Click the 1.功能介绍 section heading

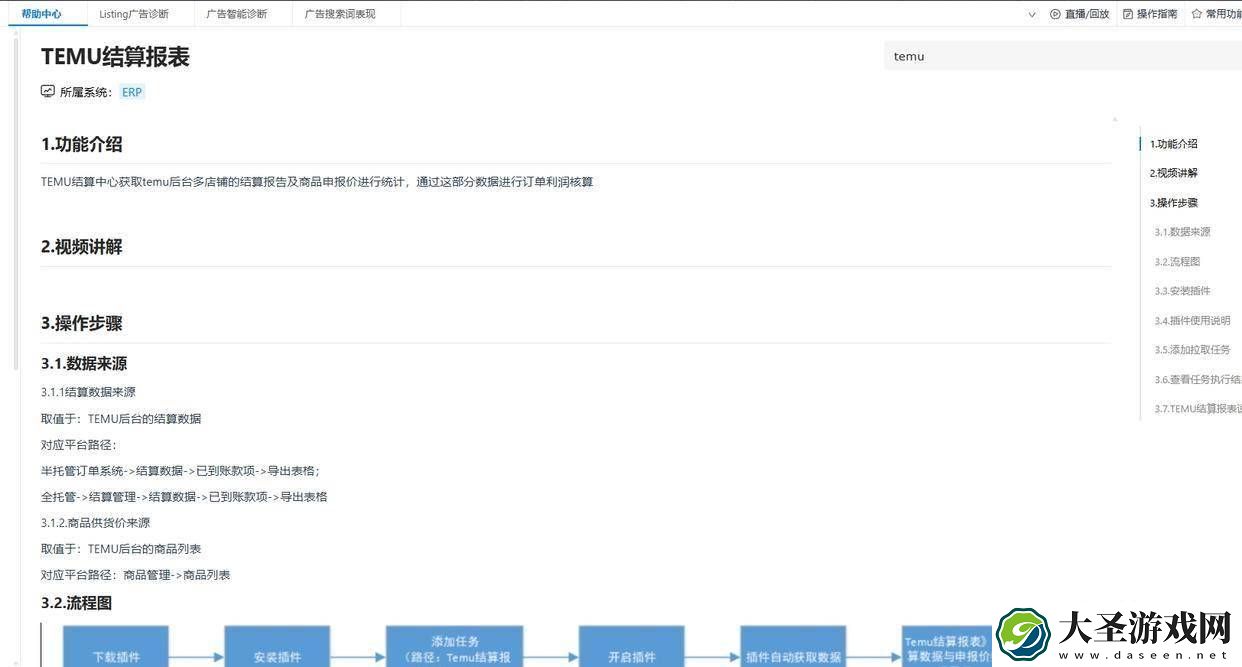pyautogui.click(x=82, y=144)
